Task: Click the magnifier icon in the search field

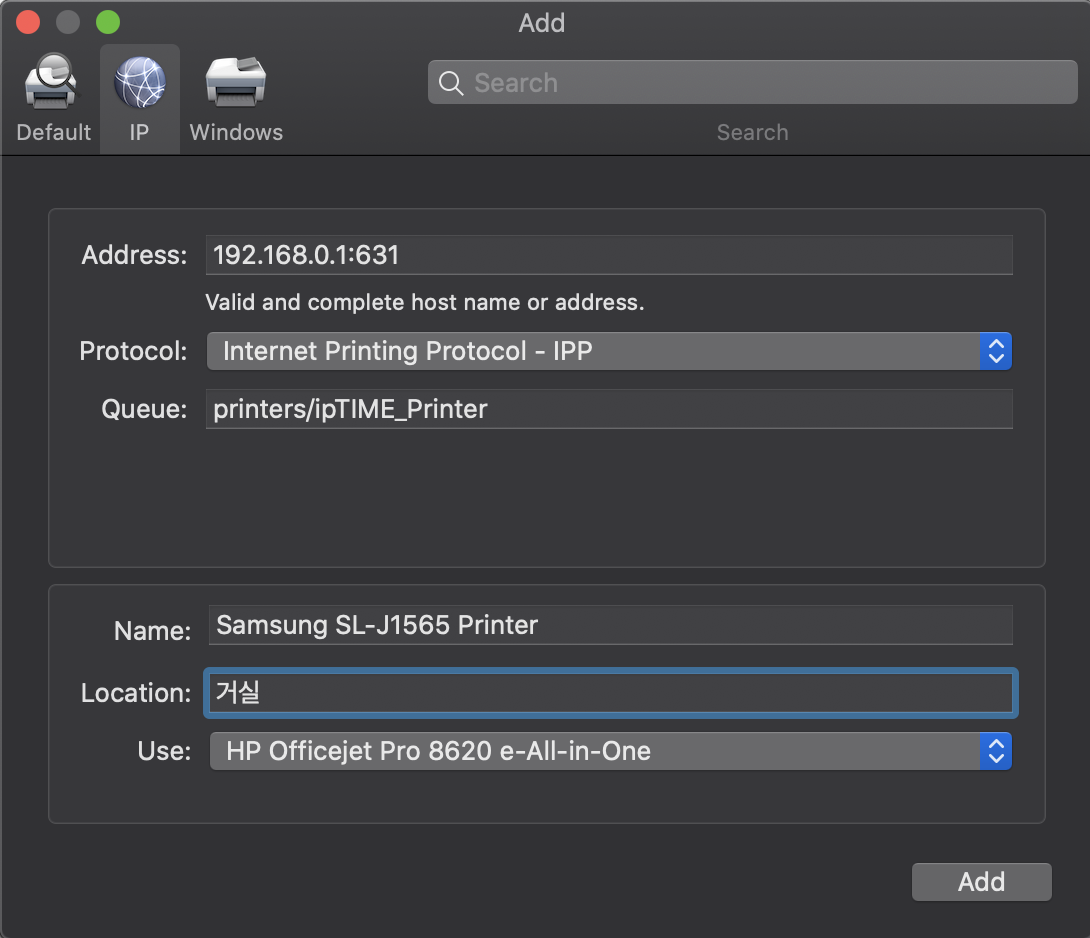Action: 450,83
